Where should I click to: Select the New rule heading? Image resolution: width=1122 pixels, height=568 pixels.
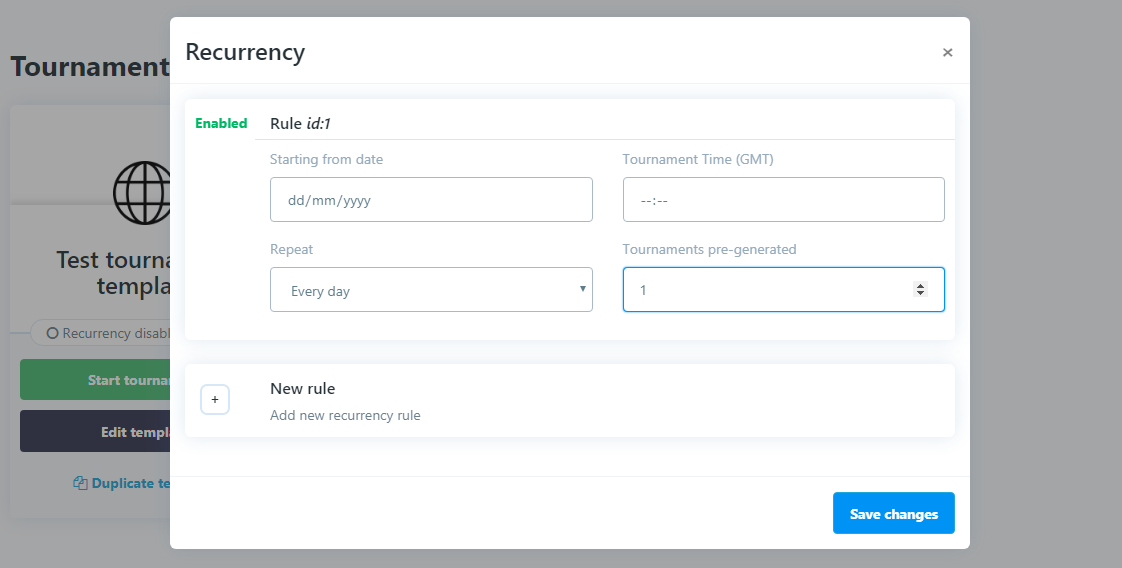[302, 388]
